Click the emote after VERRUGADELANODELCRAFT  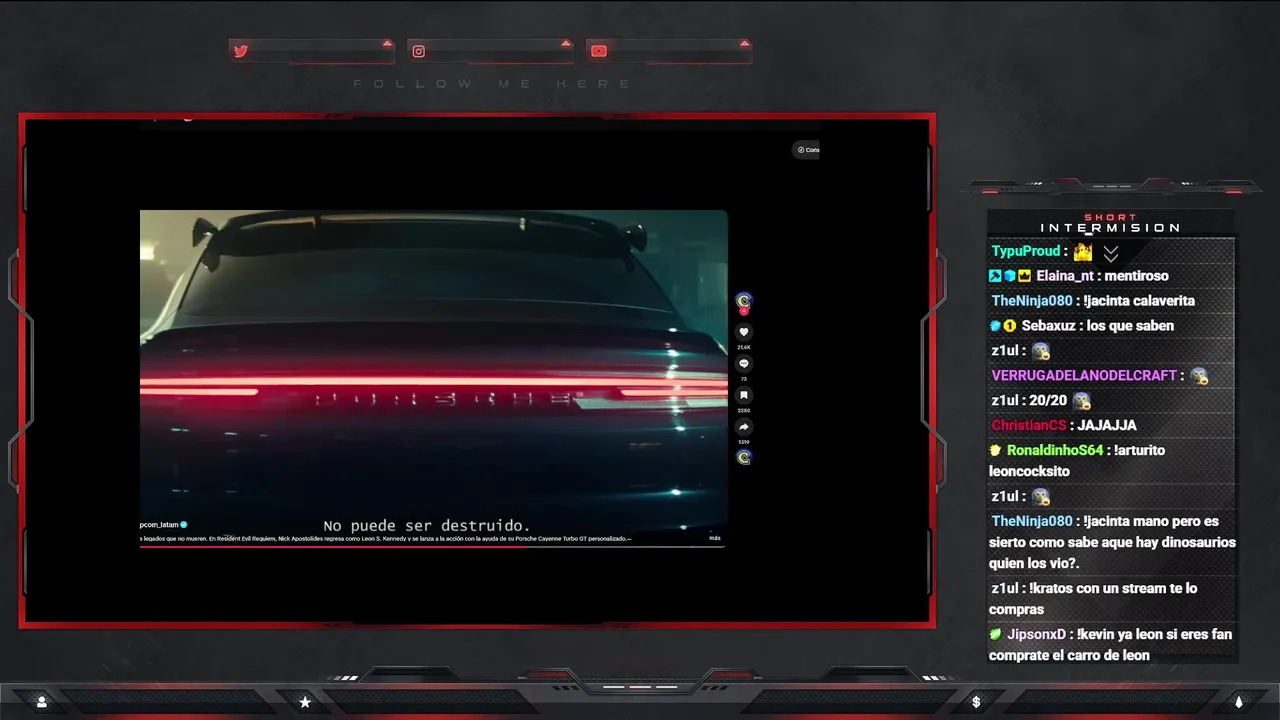[1199, 376]
